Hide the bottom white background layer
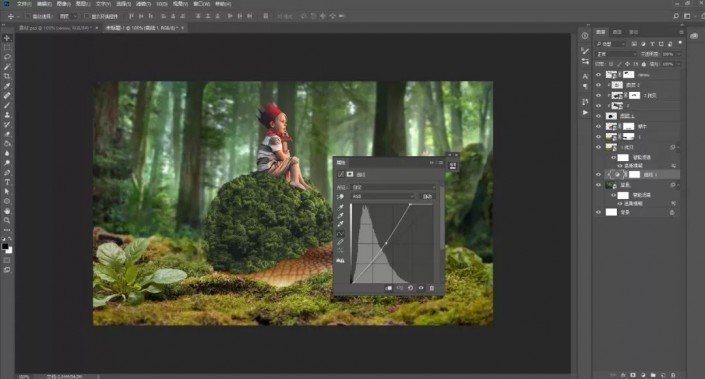The height and width of the screenshot is (379, 705). click(598, 212)
